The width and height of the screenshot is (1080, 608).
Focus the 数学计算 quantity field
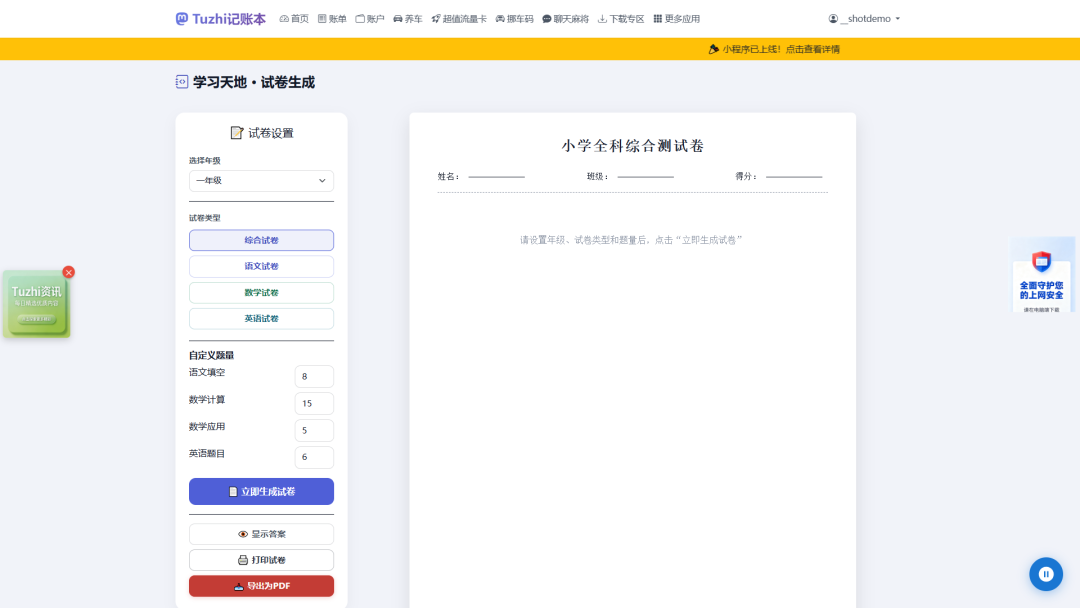point(314,403)
